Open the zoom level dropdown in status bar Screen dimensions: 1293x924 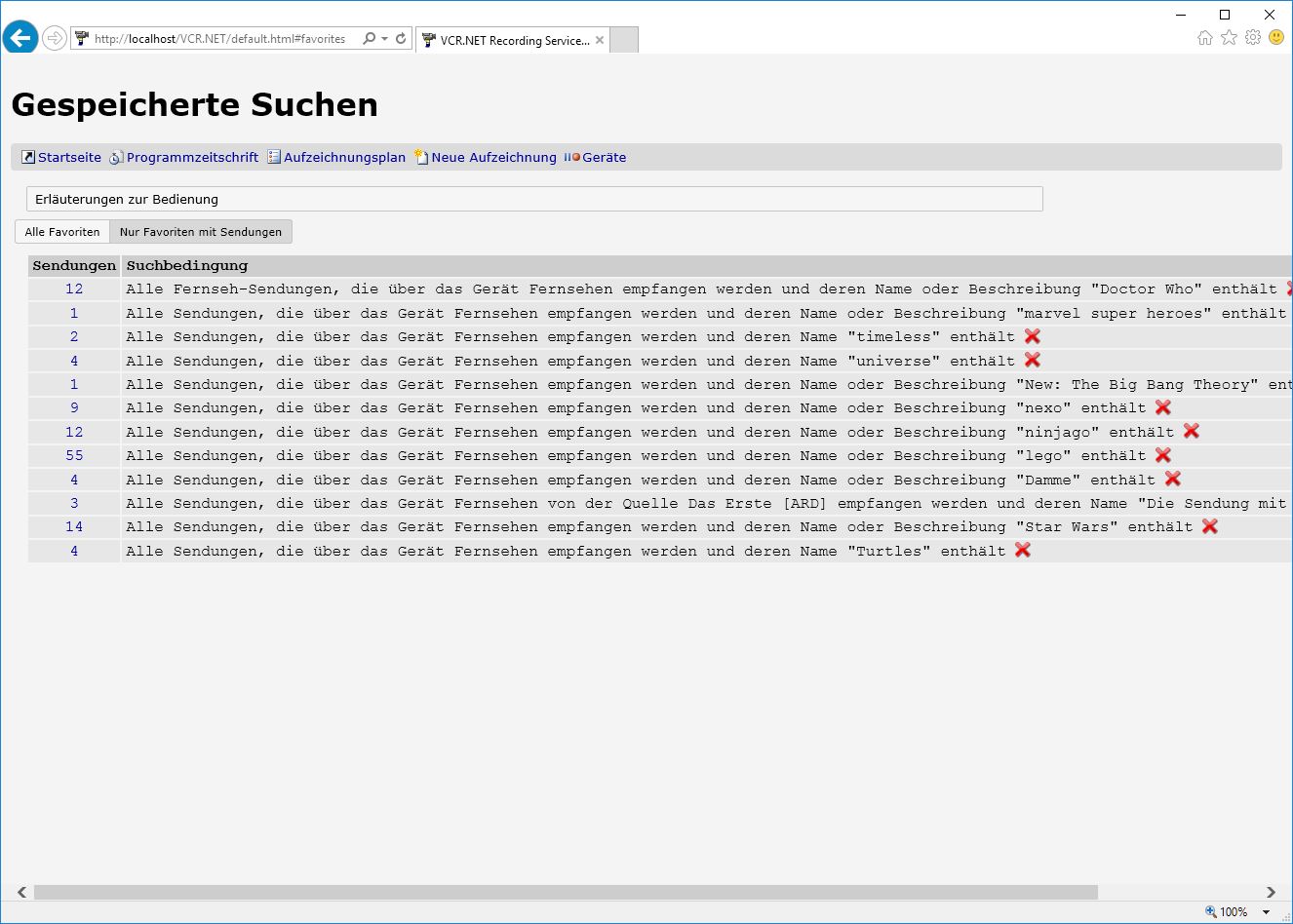point(1267,912)
